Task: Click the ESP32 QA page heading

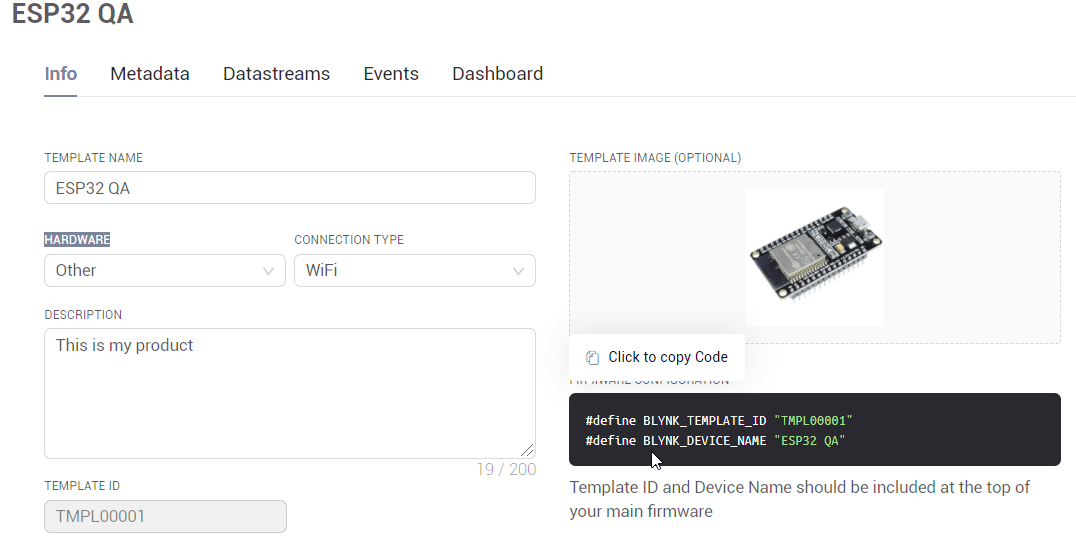Action: (x=72, y=15)
